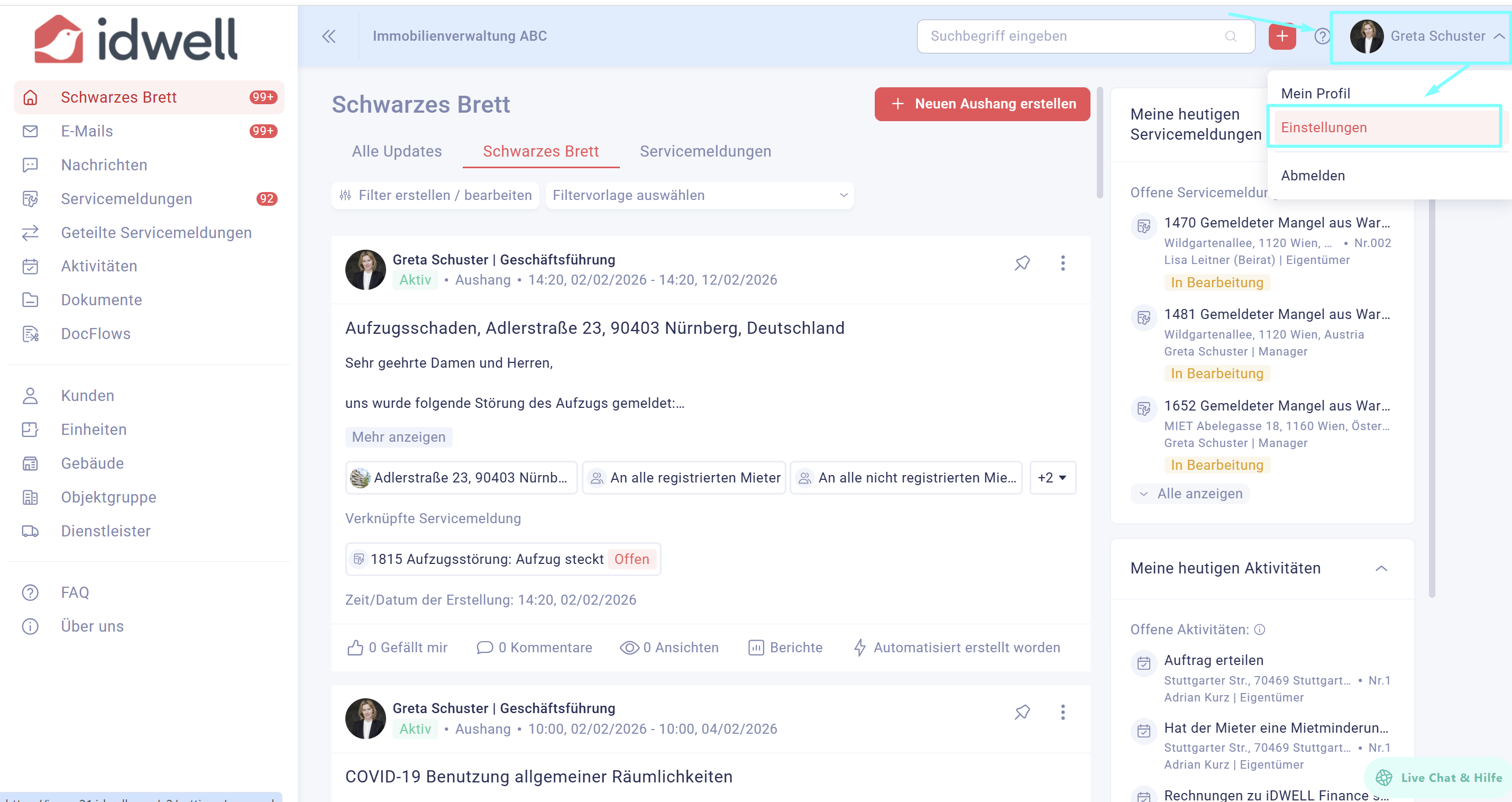Click the red plus quick-create icon

tap(1281, 37)
